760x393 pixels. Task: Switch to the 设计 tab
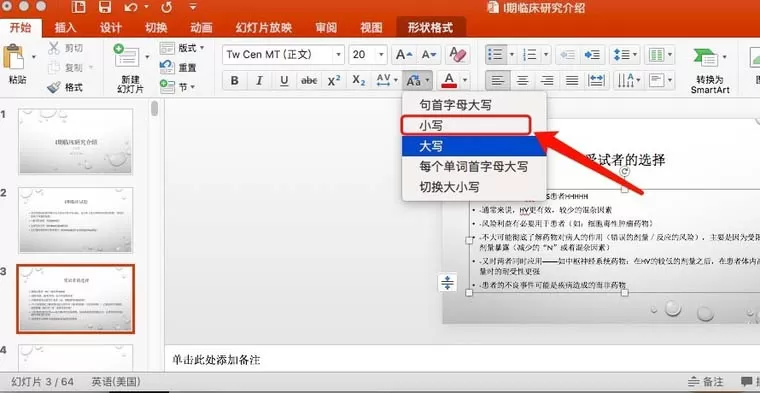(111, 27)
